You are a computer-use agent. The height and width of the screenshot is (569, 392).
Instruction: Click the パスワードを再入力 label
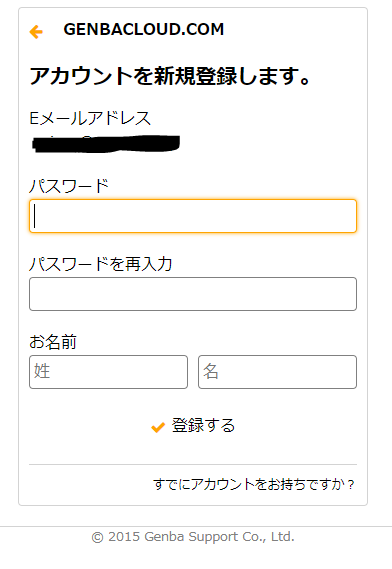point(101,264)
